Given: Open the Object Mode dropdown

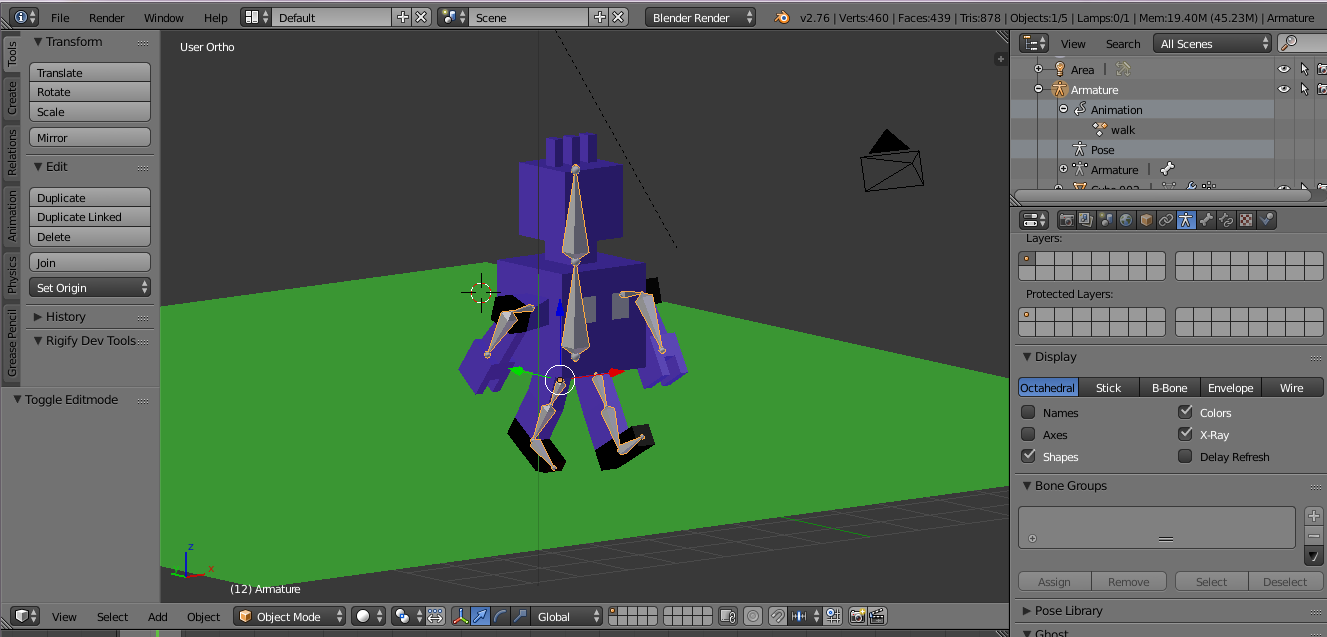Looking at the screenshot, I should pos(290,617).
